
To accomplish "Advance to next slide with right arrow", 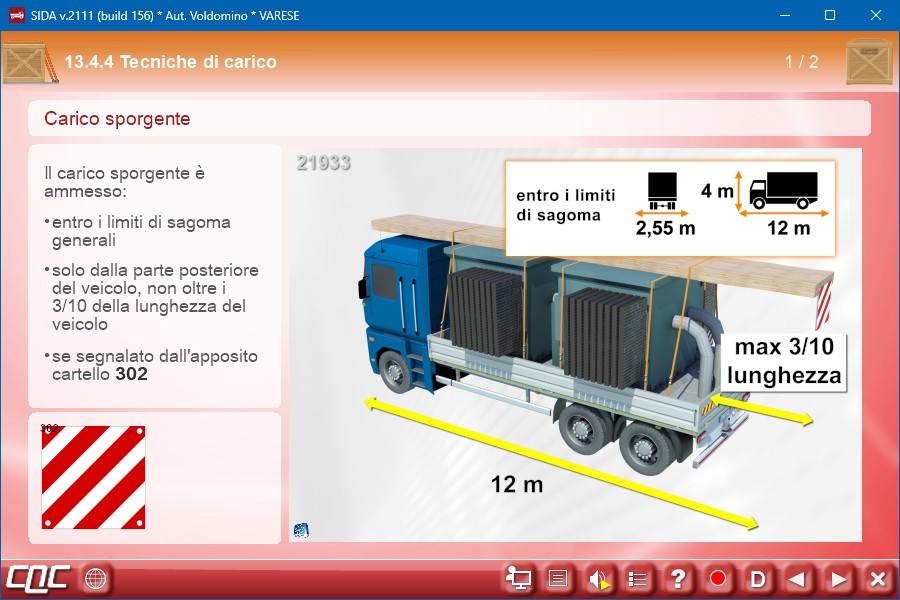I will (838, 578).
